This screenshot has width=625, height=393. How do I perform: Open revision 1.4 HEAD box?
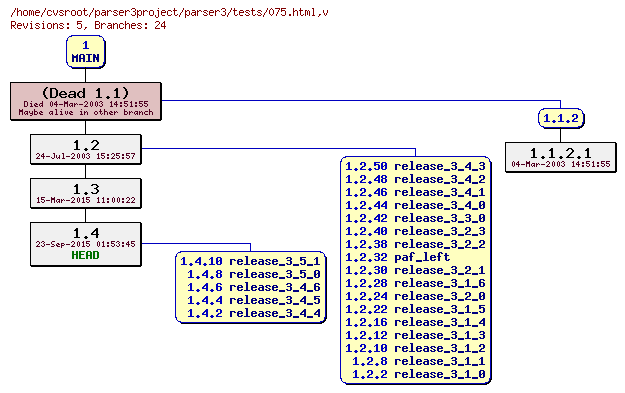(x=86, y=244)
